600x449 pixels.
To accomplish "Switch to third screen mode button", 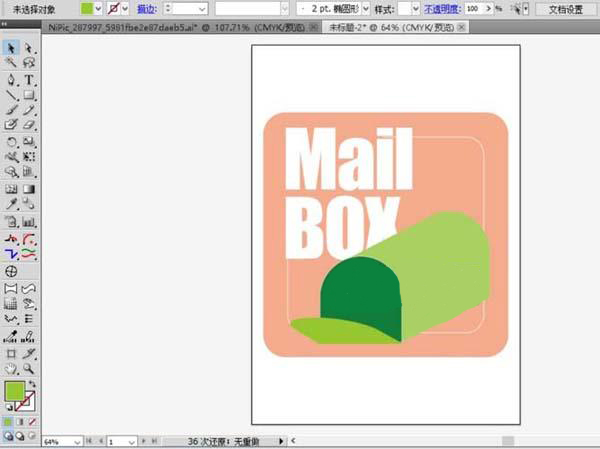I will [x=32, y=436].
